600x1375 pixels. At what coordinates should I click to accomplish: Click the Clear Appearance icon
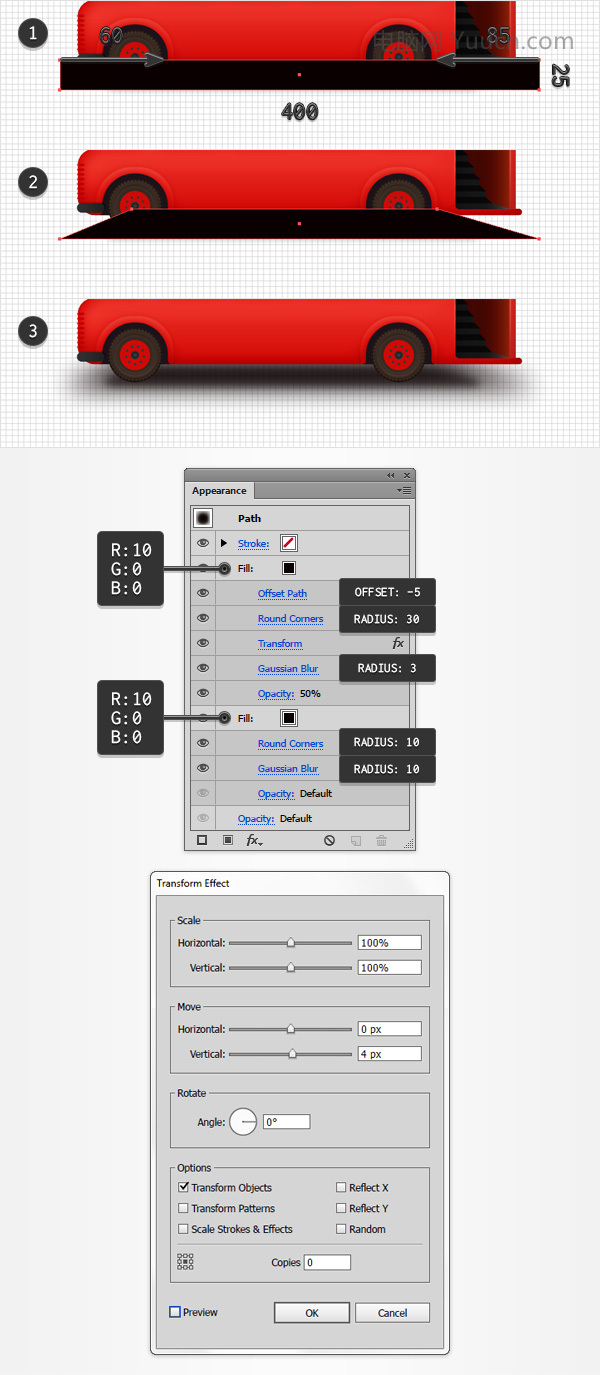329,841
